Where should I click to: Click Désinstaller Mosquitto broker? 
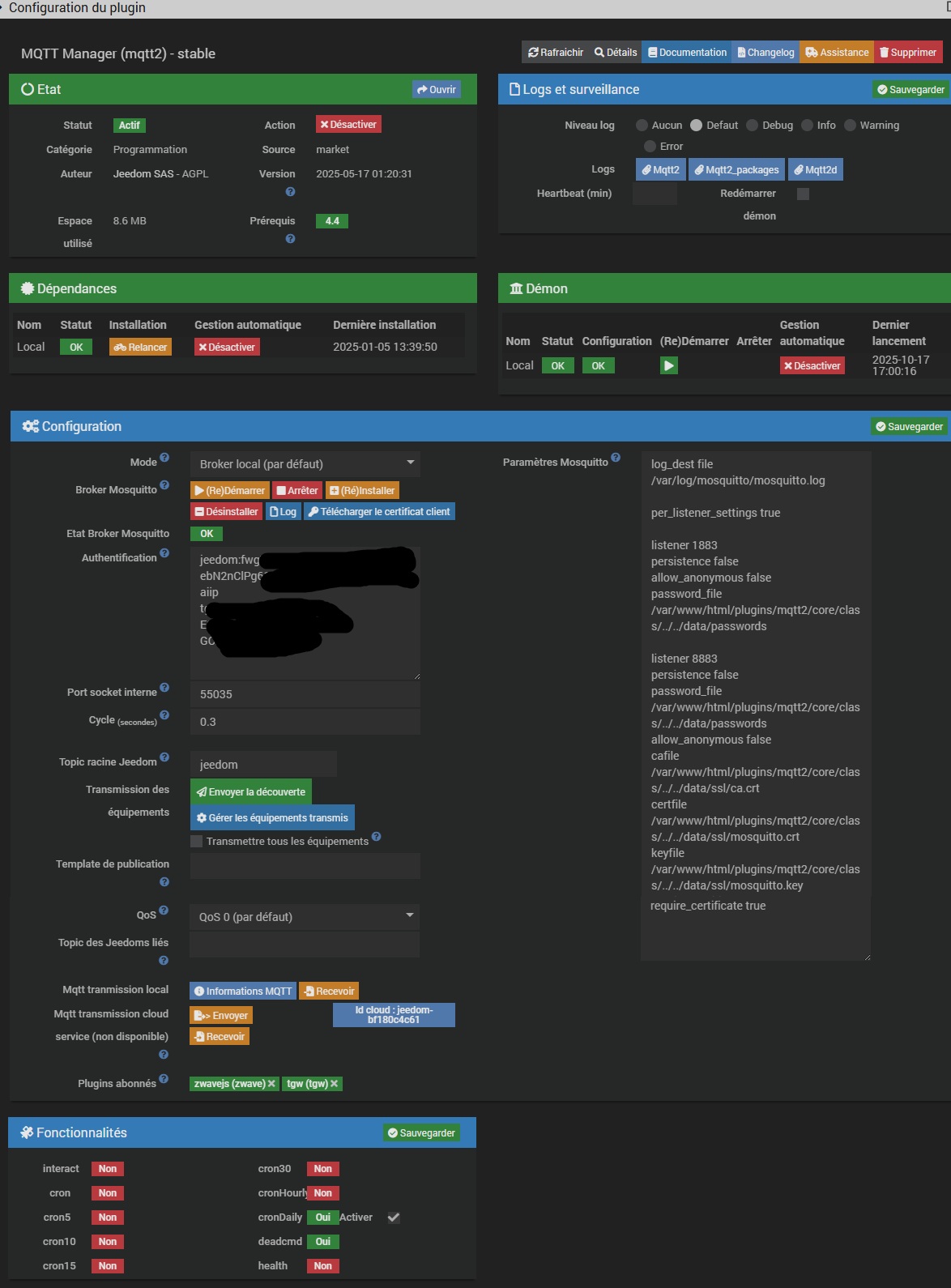tap(226, 512)
